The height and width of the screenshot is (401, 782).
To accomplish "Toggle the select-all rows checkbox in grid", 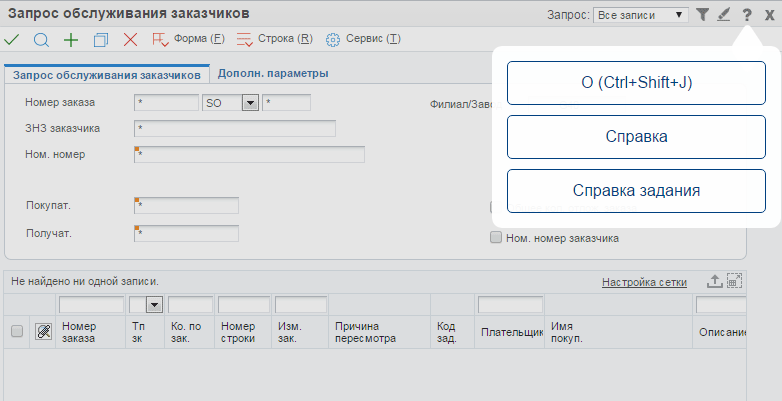I will (x=16, y=331).
